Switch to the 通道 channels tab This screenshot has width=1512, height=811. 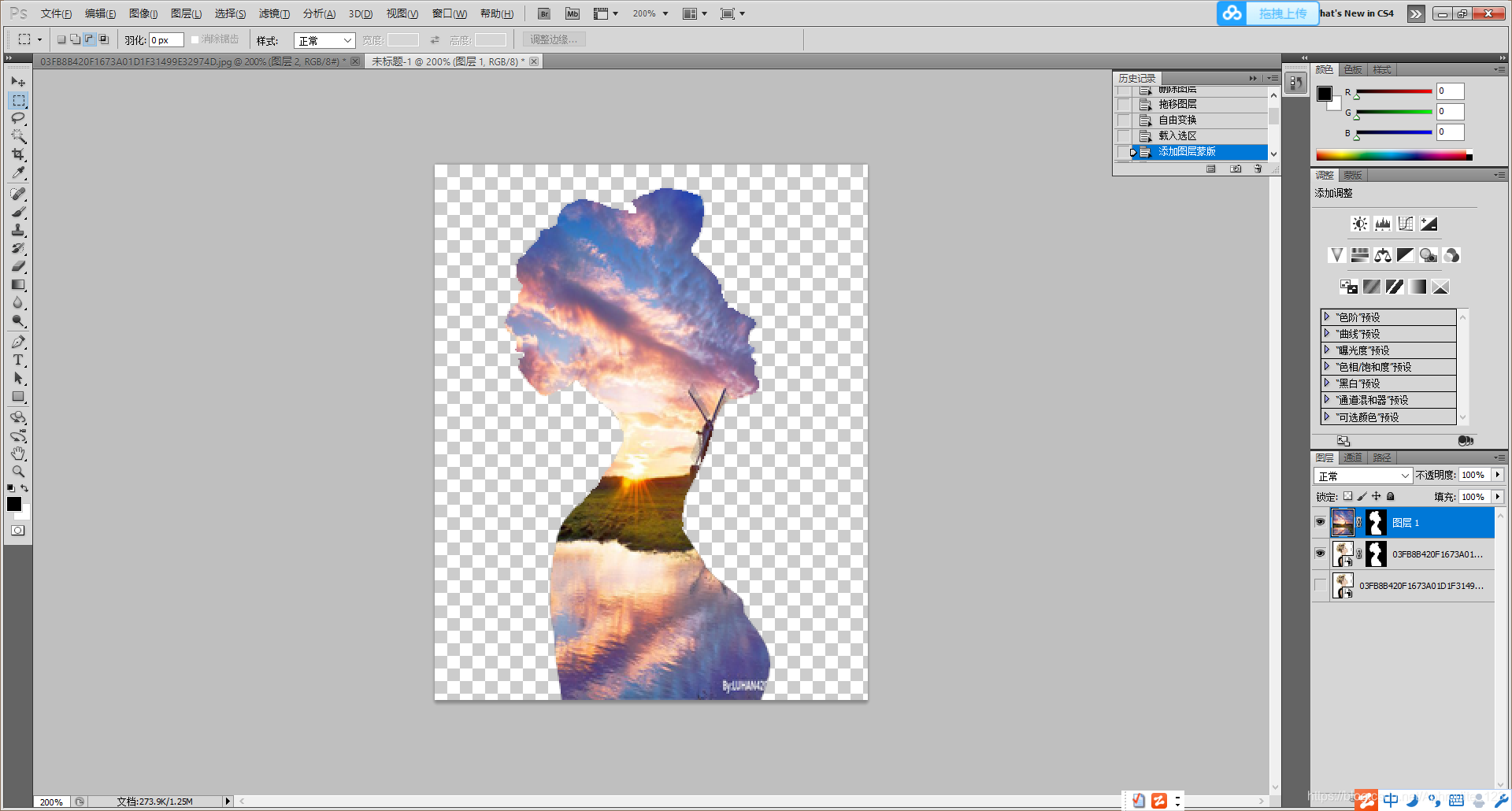click(x=1352, y=457)
